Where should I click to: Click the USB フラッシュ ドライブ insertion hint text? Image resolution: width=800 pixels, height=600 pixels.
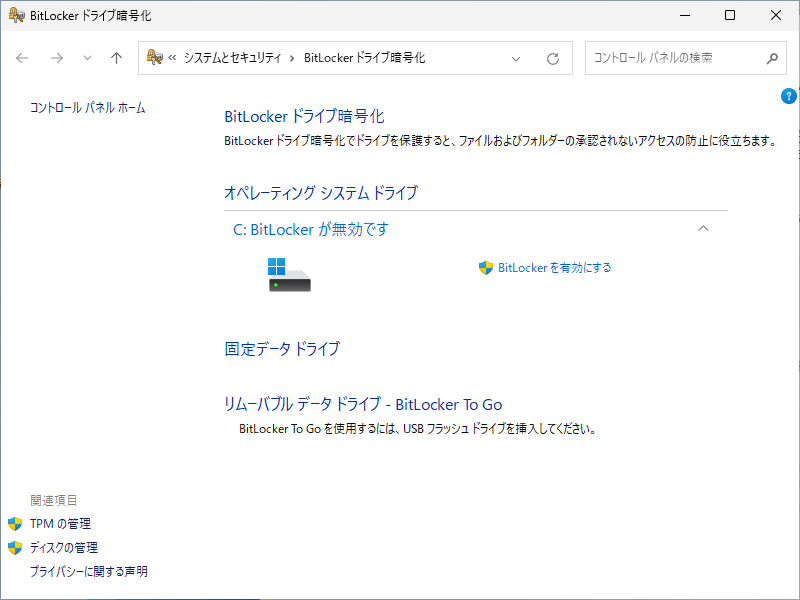coord(418,429)
